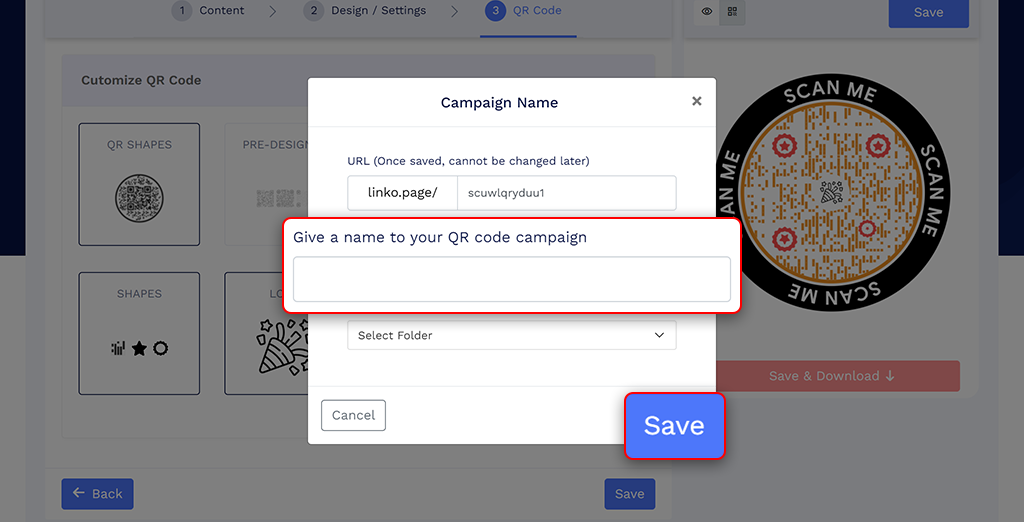
Task: Click the eye preview icon
Action: [x=707, y=12]
